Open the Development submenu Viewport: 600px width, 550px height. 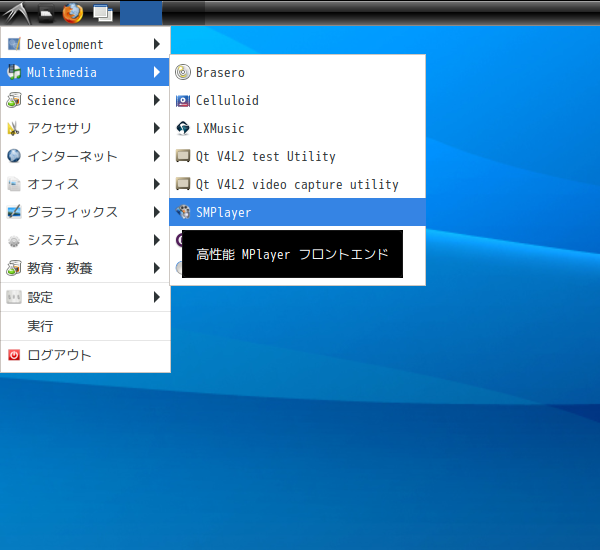85,44
